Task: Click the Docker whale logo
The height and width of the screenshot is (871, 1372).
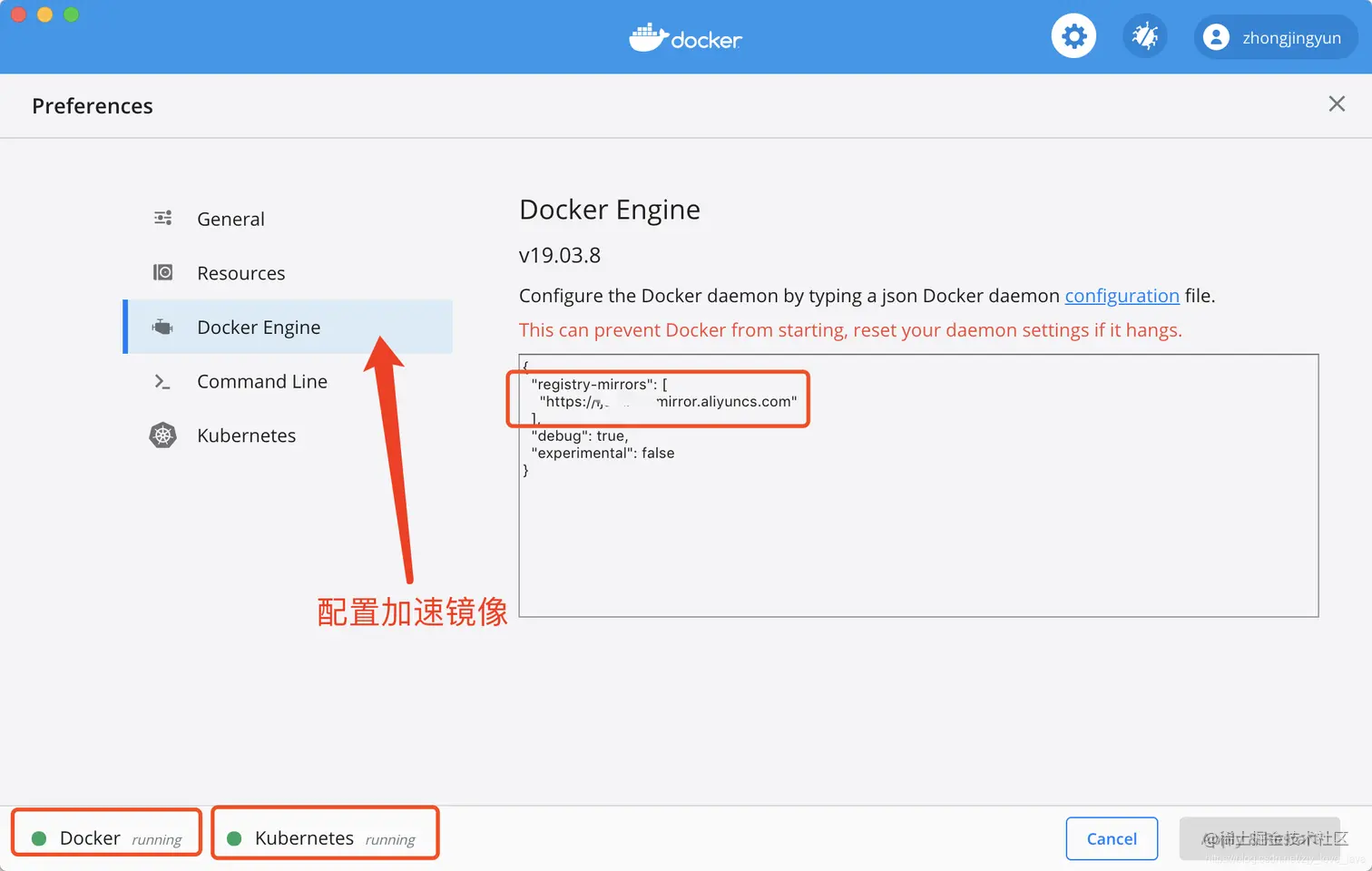Action: pyautogui.click(x=686, y=38)
